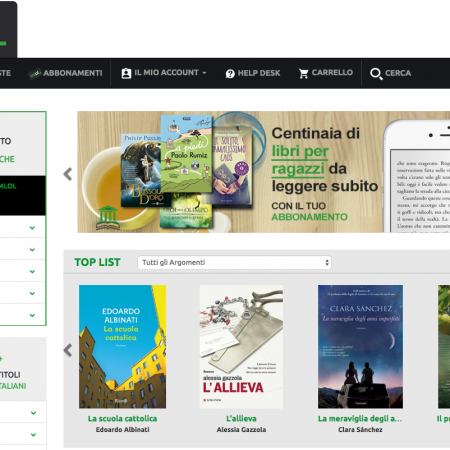Click the libri per ragazzi banner link

point(300,160)
